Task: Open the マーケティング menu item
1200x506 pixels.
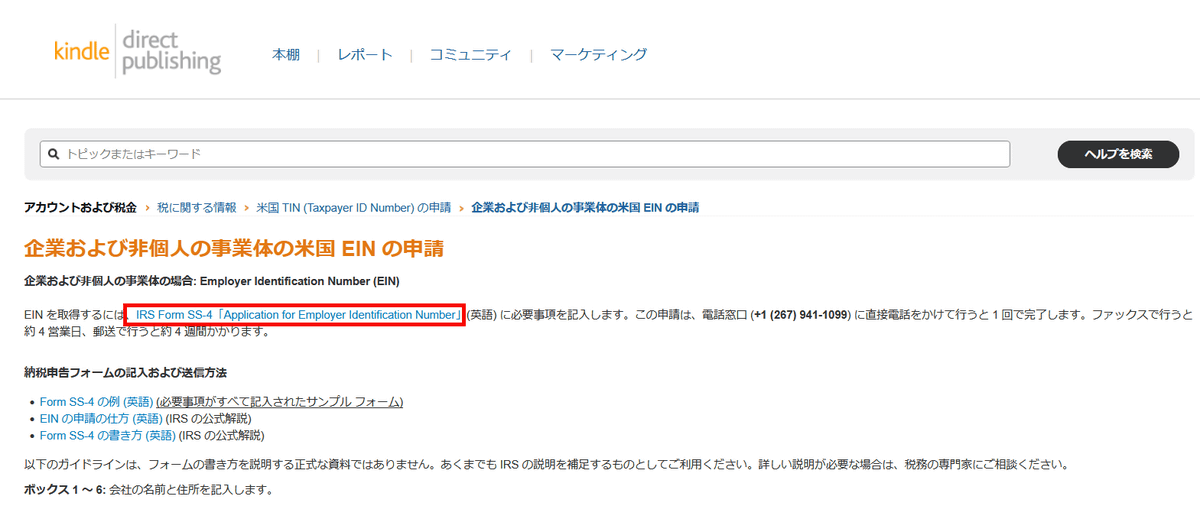Action: click(599, 55)
